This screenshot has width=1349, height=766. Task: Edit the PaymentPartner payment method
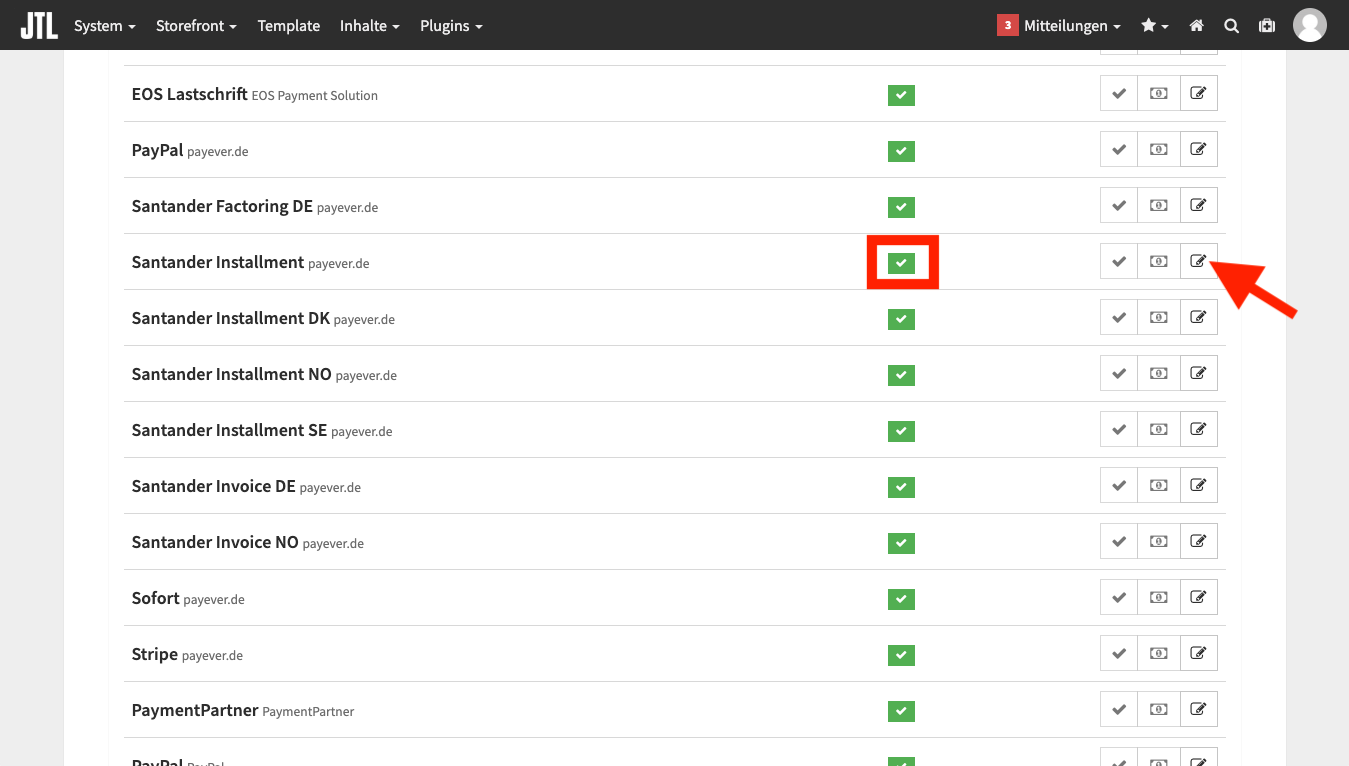[1198, 709]
